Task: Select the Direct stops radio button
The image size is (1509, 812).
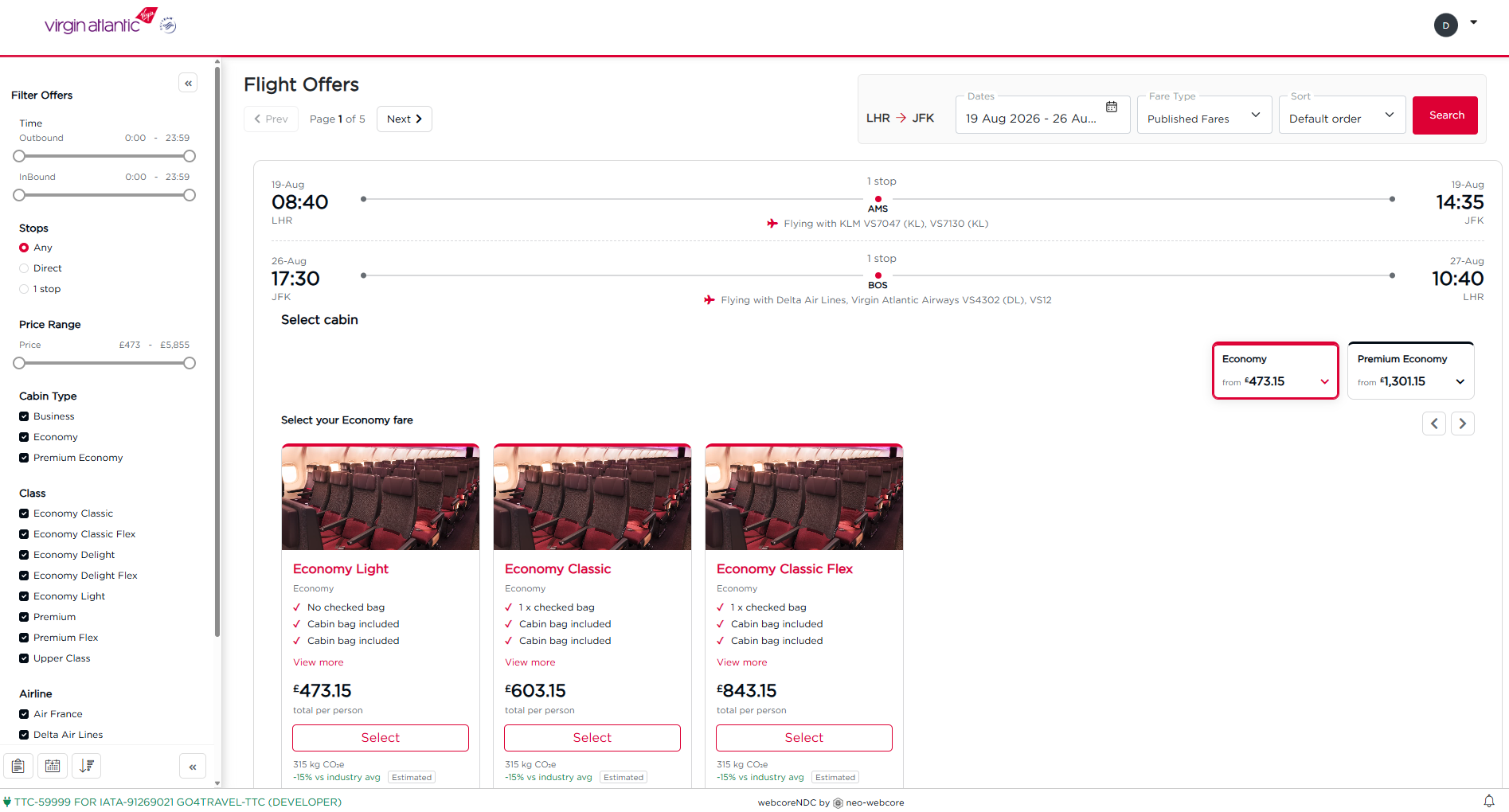Action: click(24, 268)
